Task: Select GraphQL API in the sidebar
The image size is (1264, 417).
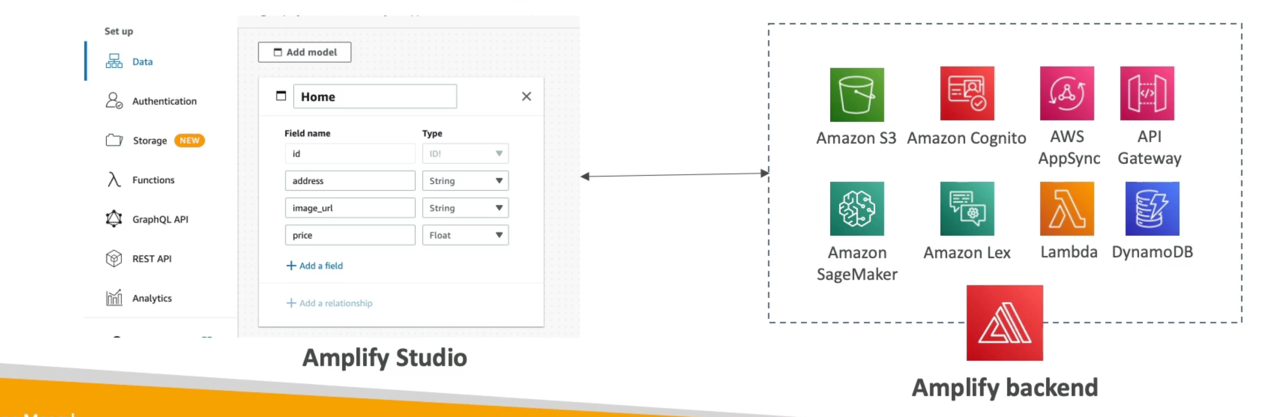Action: 159,219
